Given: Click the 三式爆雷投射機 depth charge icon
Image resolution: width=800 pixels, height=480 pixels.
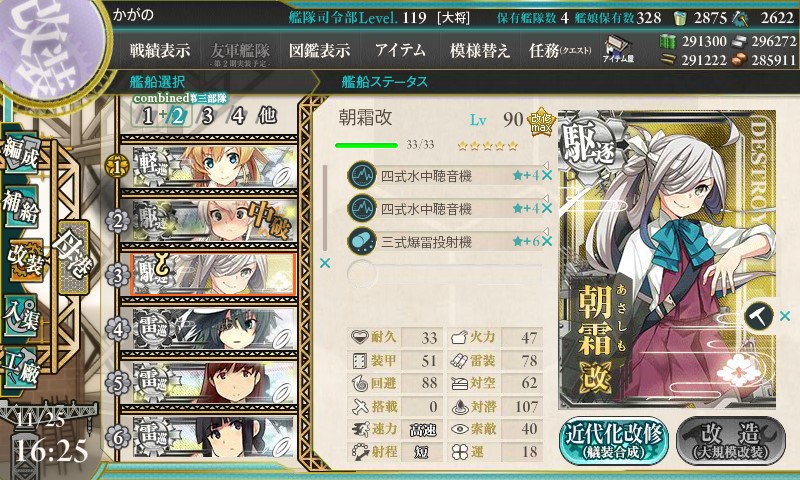Looking at the screenshot, I should point(362,241).
